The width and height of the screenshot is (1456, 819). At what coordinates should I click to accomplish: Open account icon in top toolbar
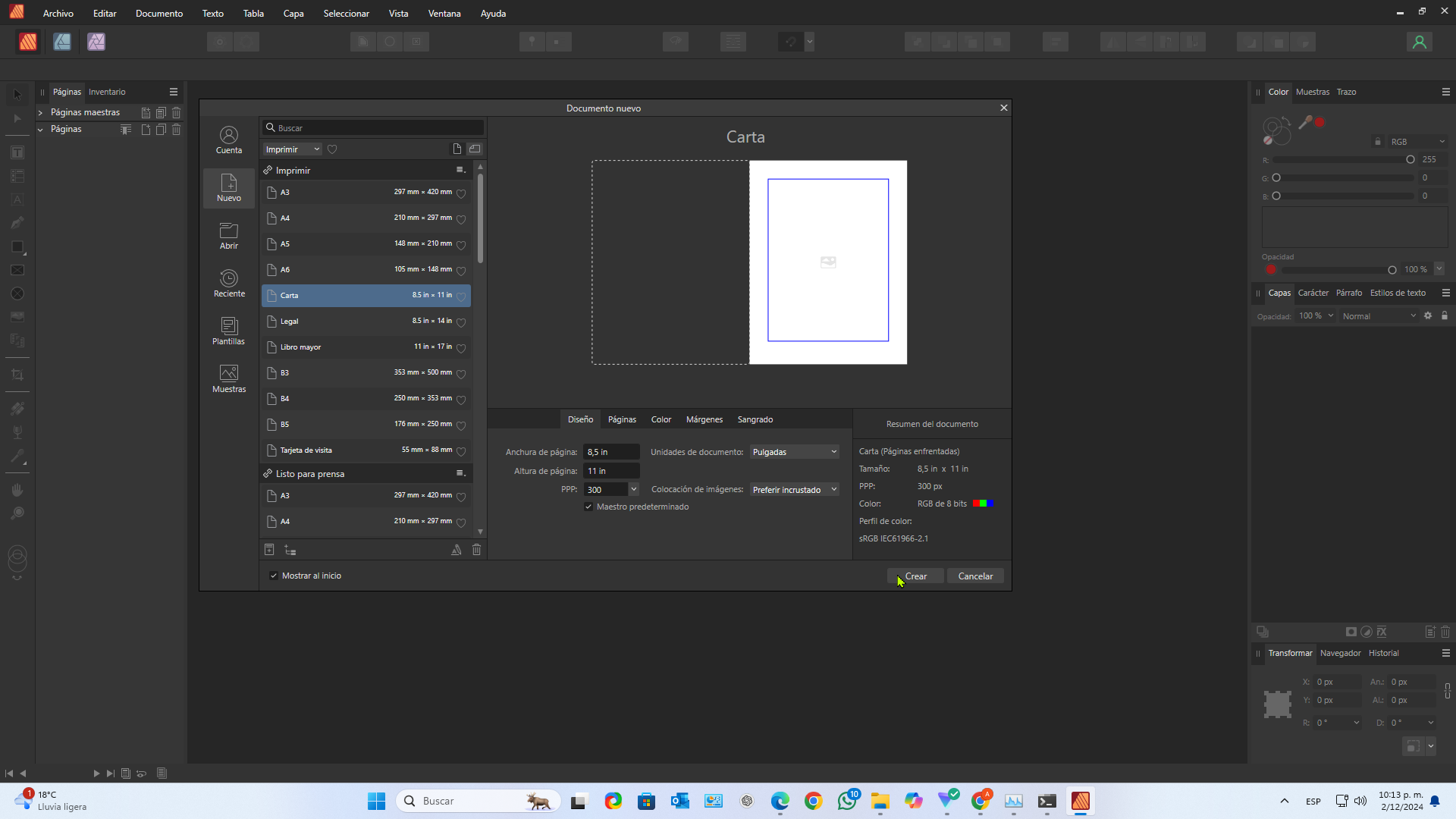[1420, 42]
